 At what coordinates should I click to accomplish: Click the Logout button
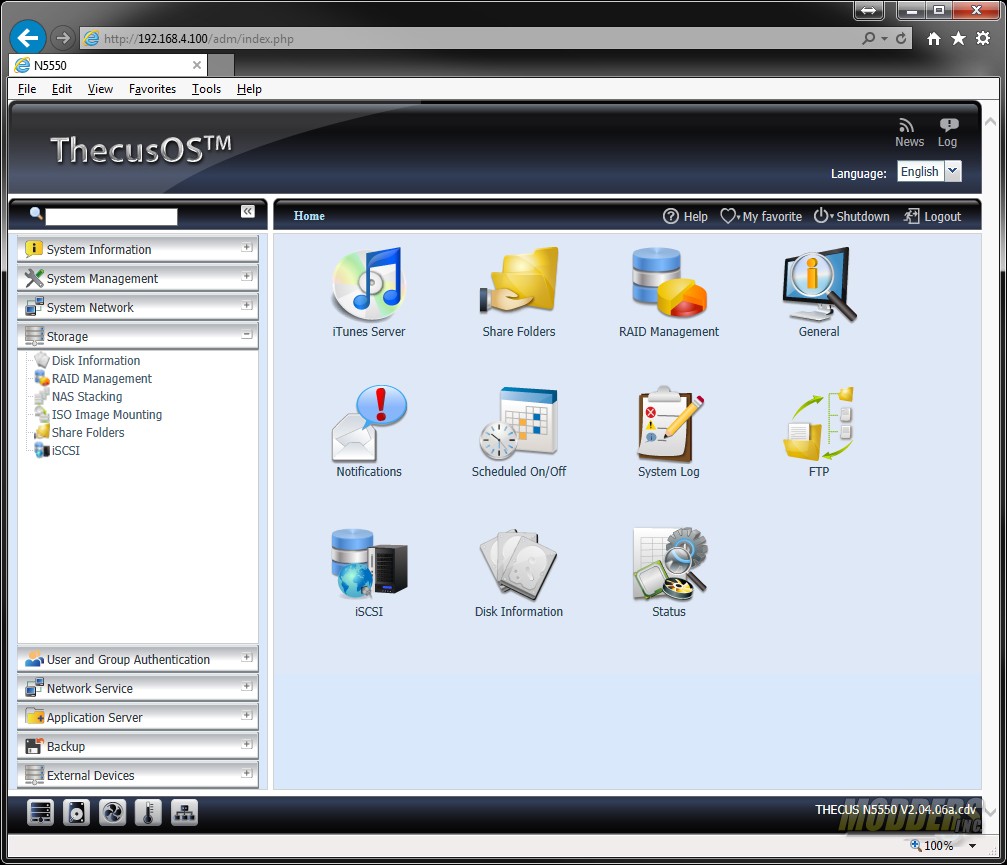click(x=933, y=216)
